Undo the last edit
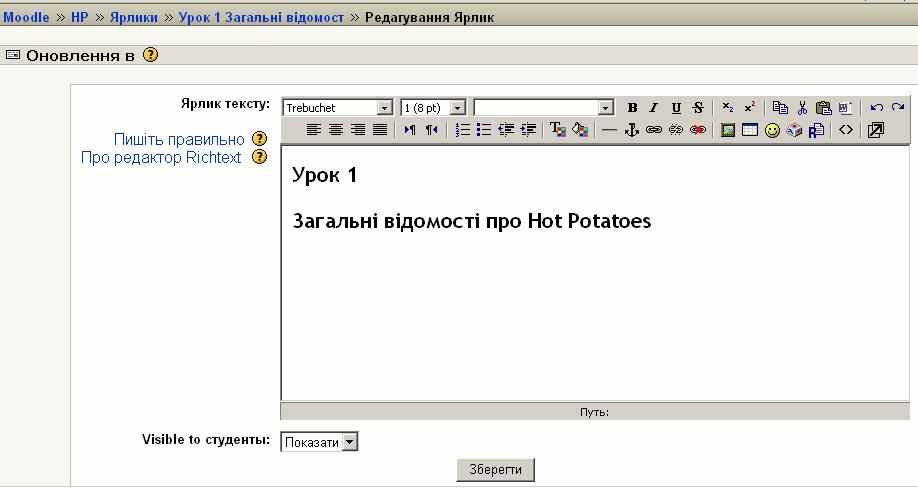The height and width of the screenshot is (488, 918). pos(876,108)
